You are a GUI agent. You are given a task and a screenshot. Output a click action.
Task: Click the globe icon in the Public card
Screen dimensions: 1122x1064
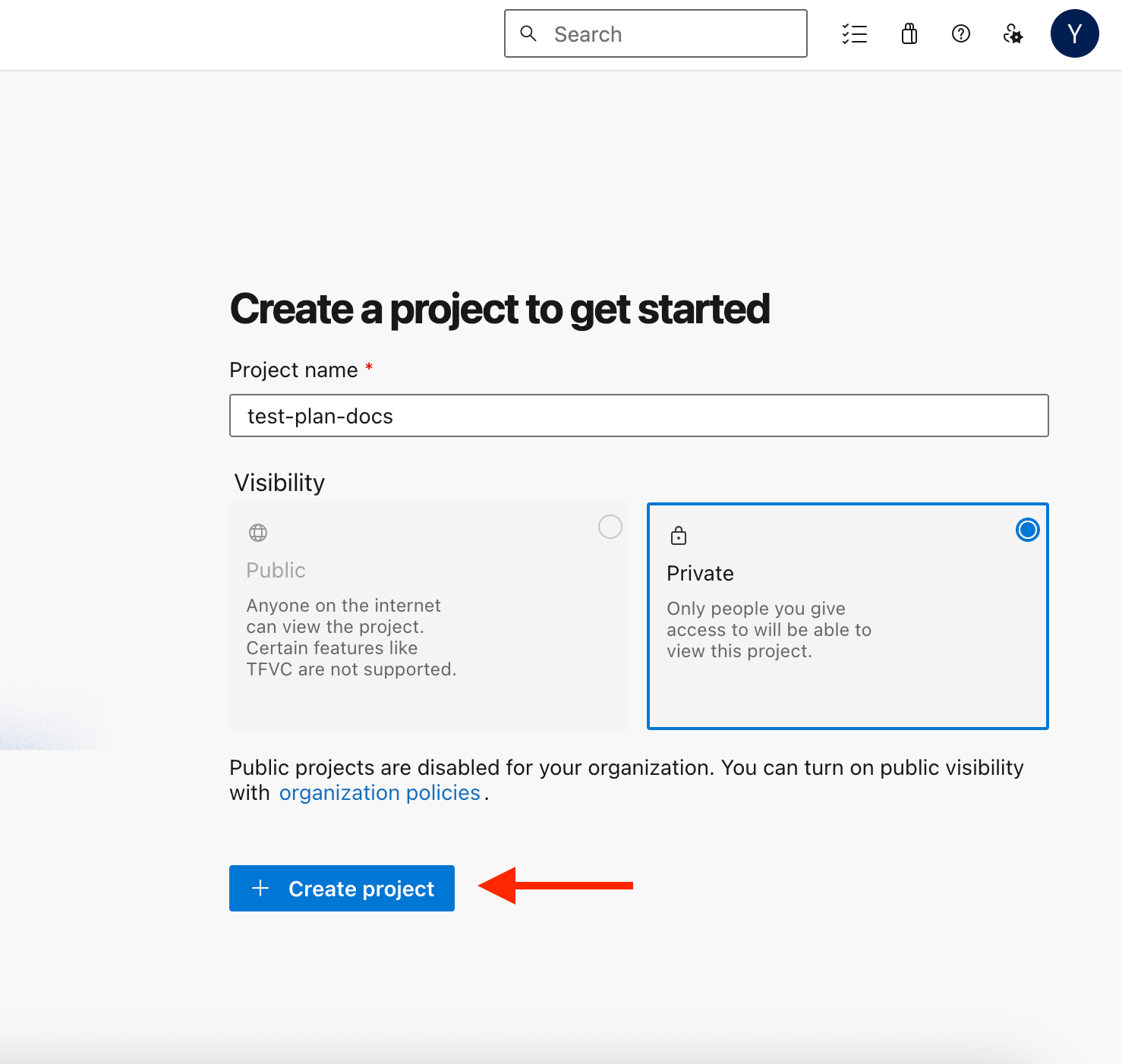[x=258, y=533]
